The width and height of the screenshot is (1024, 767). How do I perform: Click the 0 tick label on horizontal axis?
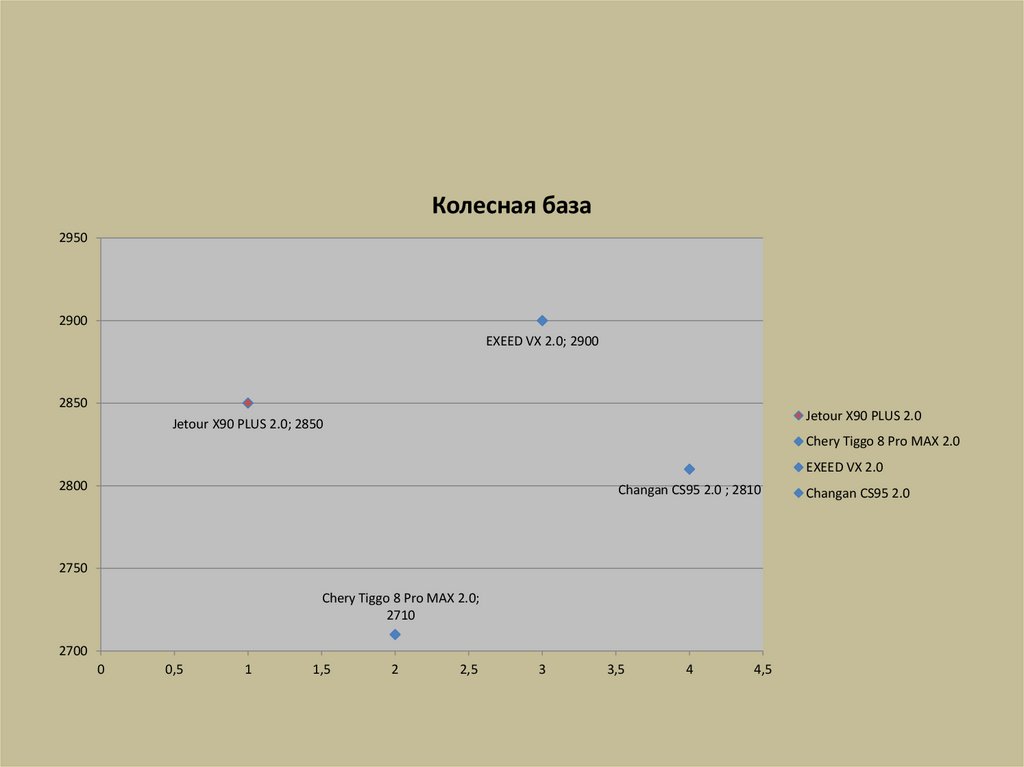(x=101, y=670)
